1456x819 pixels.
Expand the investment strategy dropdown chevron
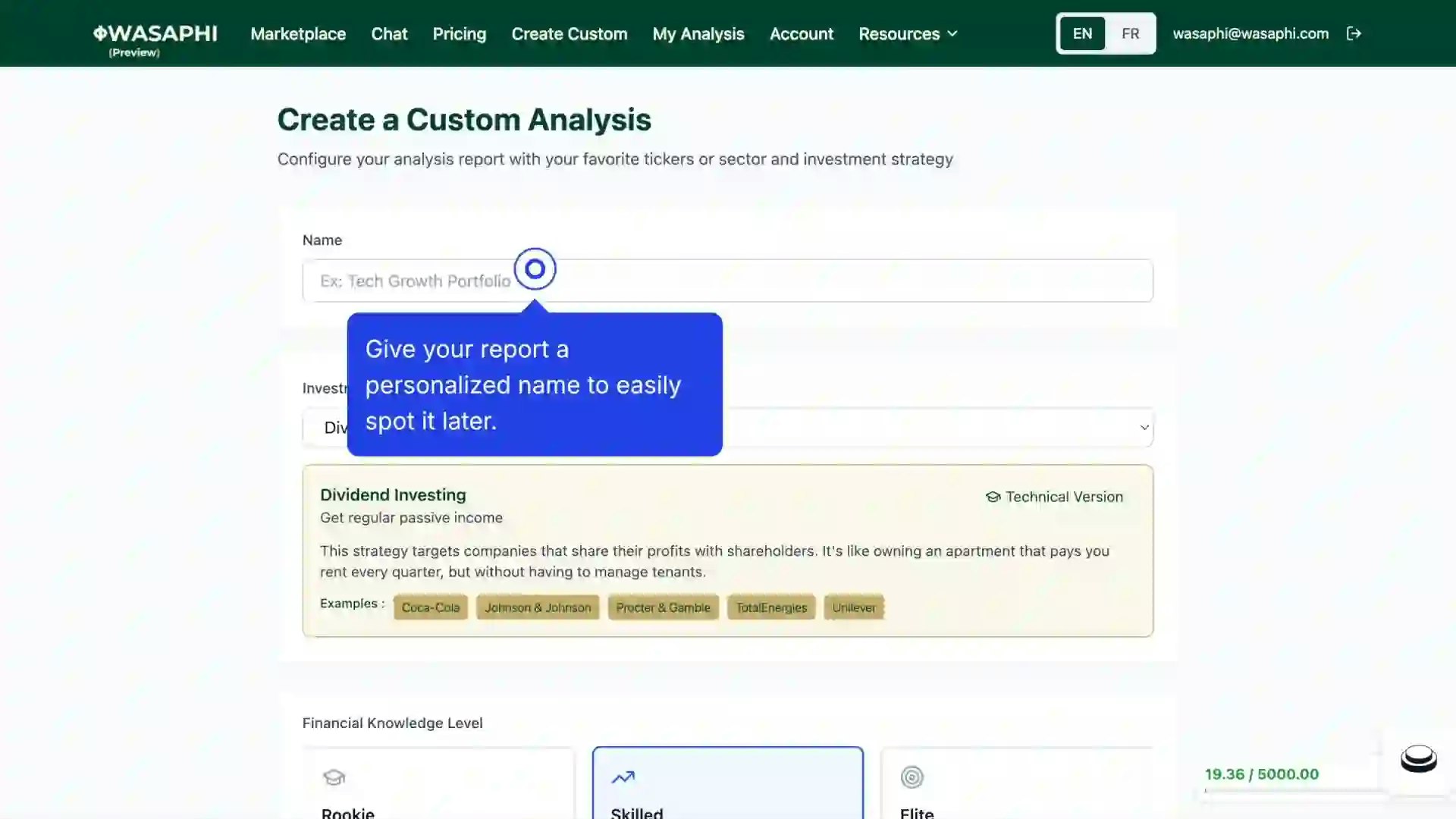1144,428
